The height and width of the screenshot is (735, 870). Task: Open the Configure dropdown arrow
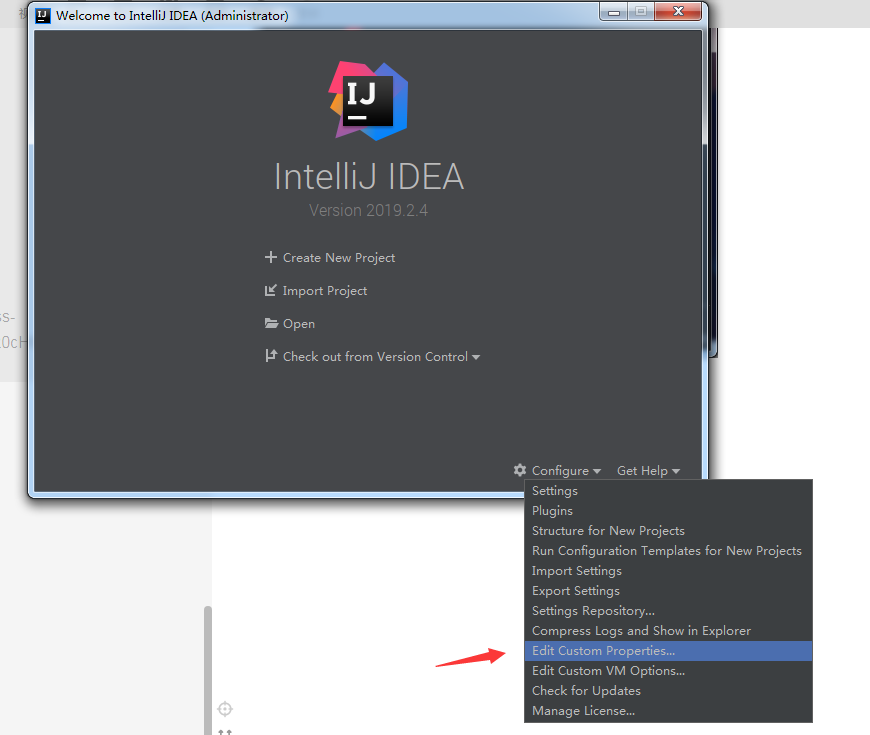click(596, 470)
